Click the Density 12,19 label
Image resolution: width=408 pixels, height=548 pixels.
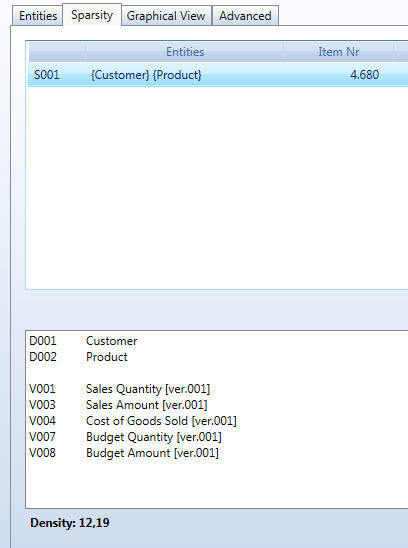[x=70, y=523]
